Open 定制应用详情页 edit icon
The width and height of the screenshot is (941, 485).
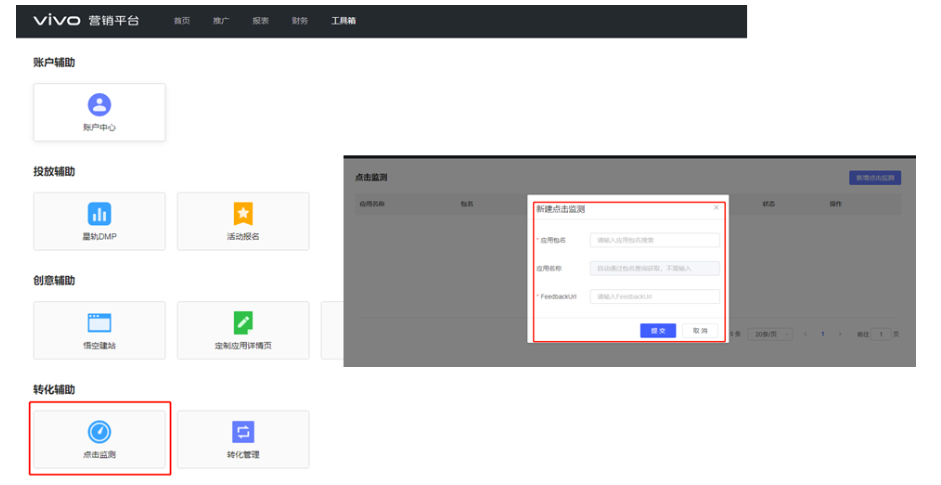[x=243, y=322]
